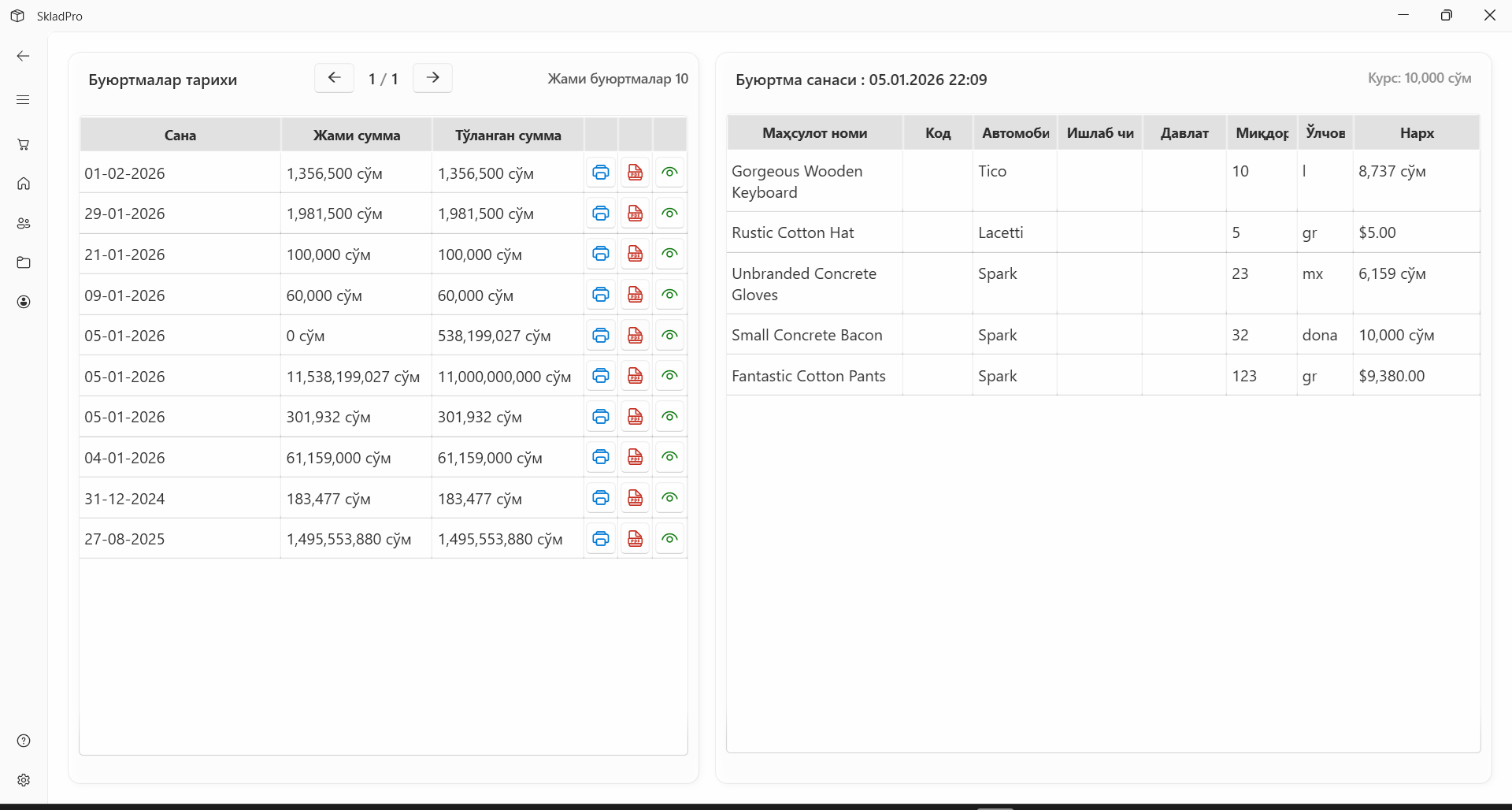Export the 29-01-2026 order to PDF
The width and height of the screenshot is (1512, 810).
click(635, 214)
